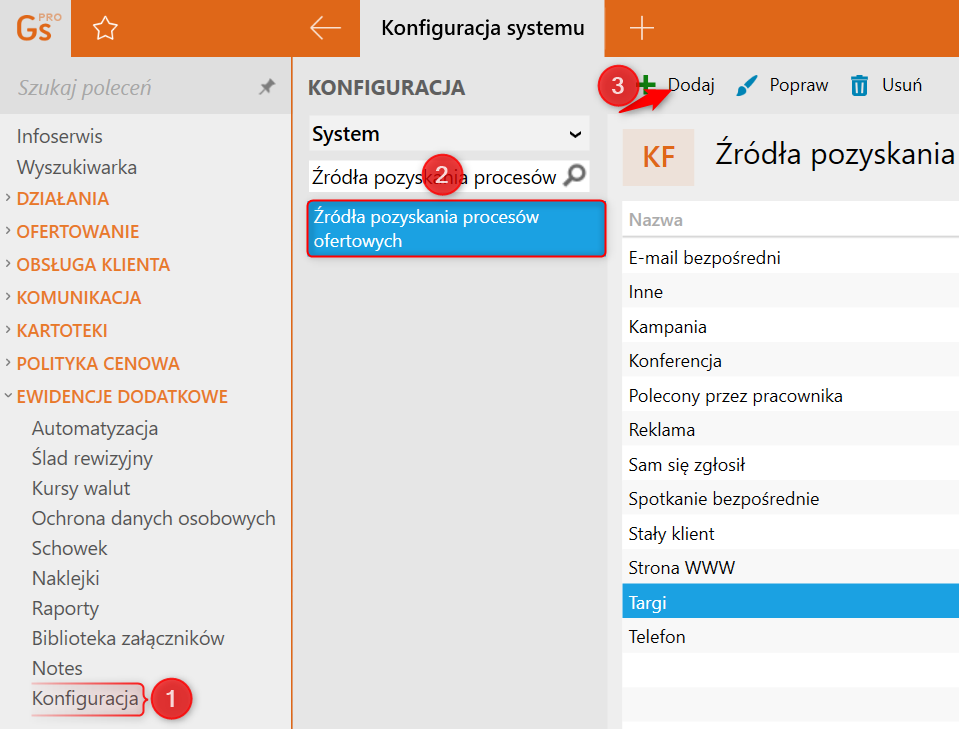Image resolution: width=959 pixels, height=729 pixels.
Task: Click the favorites star icon
Action: pos(105,28)
